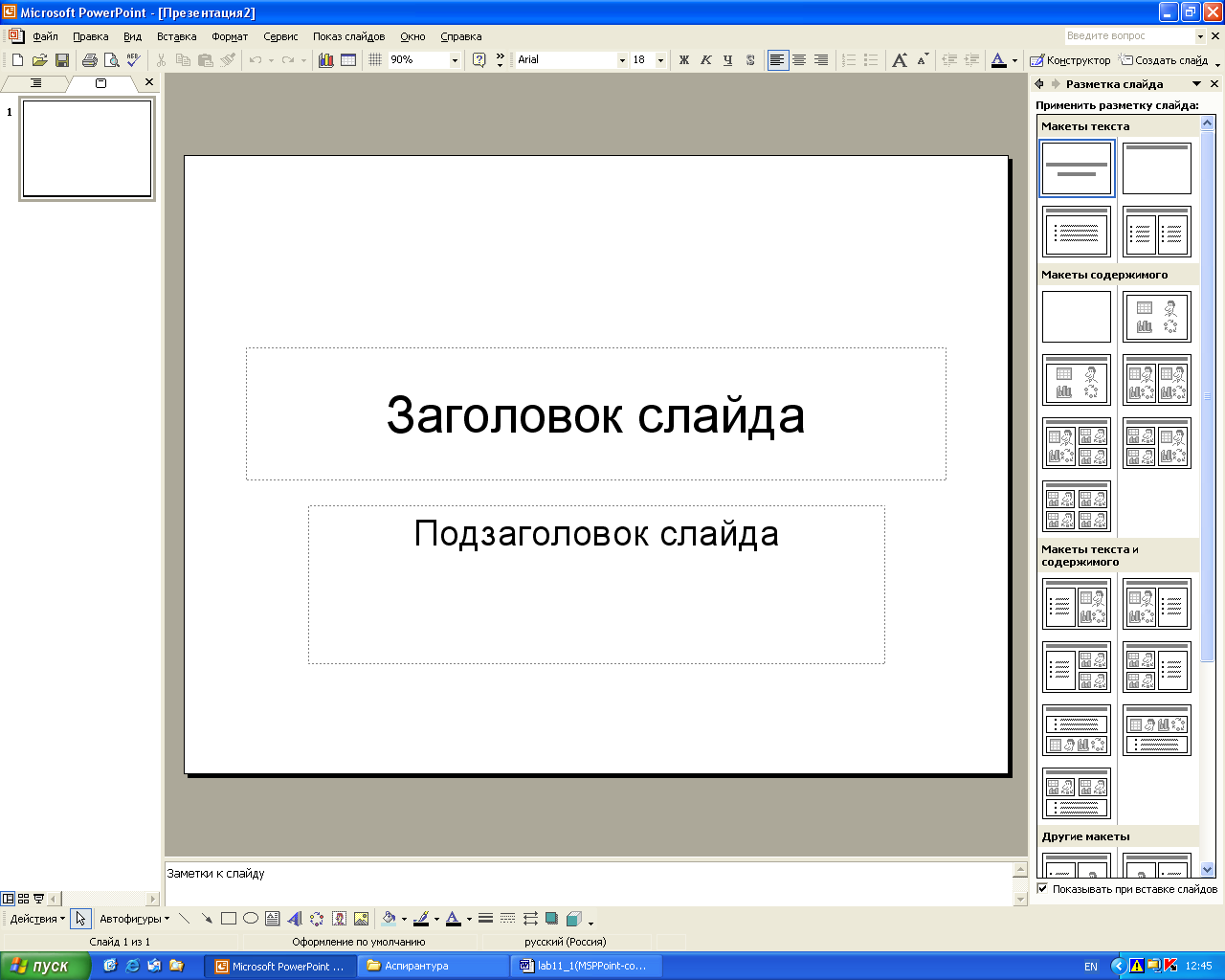The width and height of the screenshot is (1225, 980).
Task: Open the zoom percentage dropdown
Action: (455, 60)
